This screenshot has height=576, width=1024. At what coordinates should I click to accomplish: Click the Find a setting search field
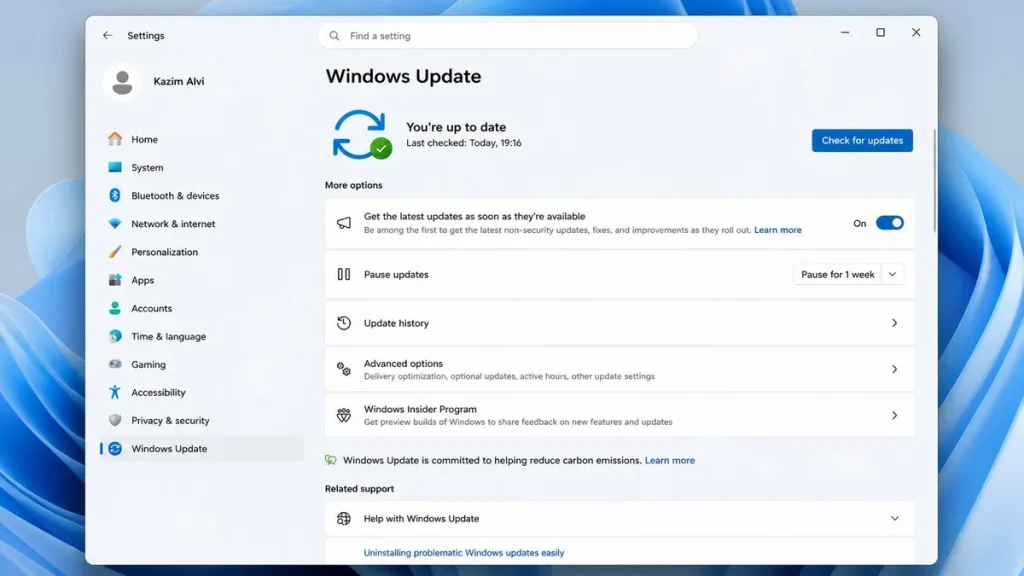click(507, 36)
